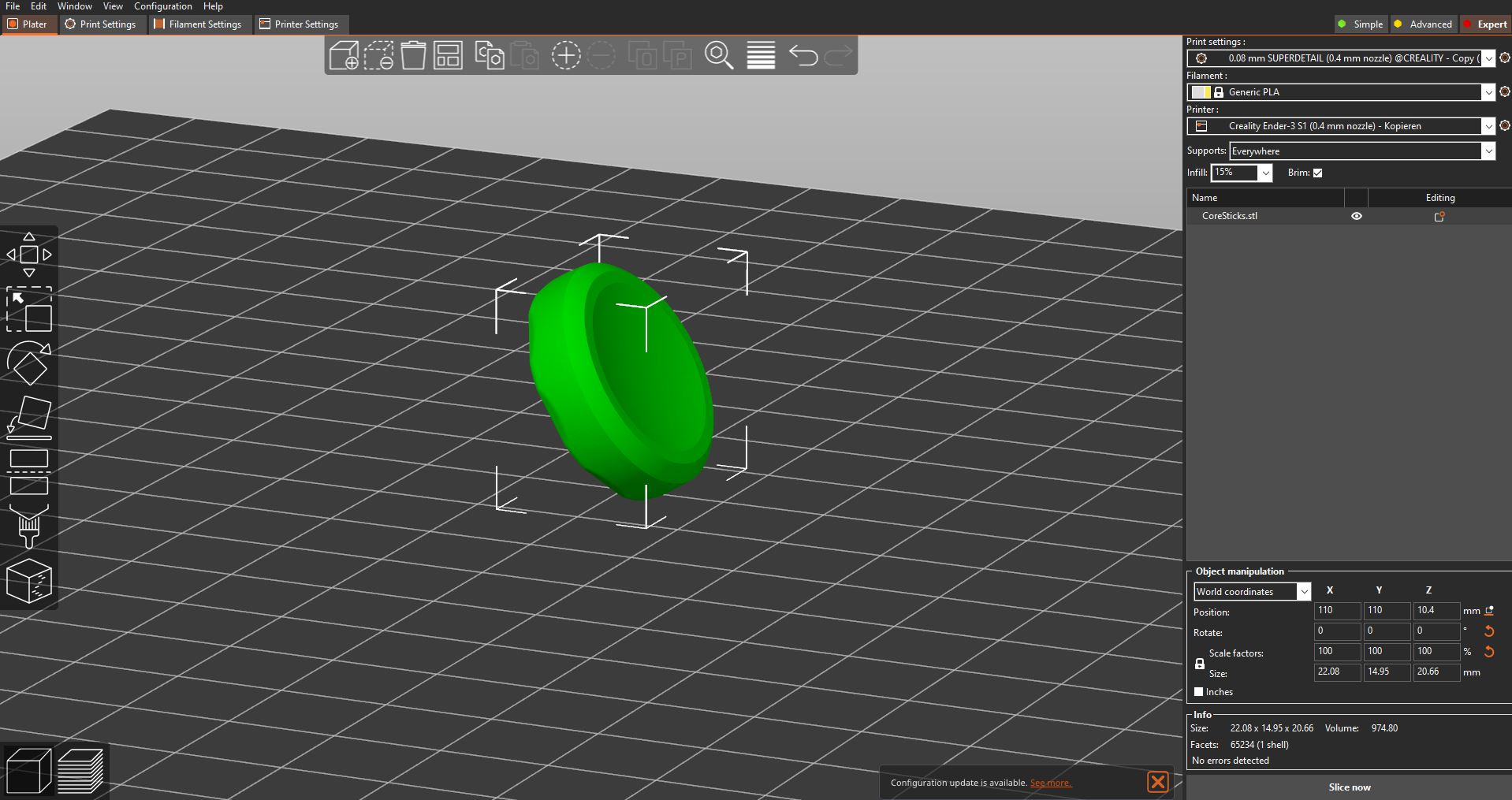The height and width of the screenshot is (800, 1512).
Task: Click the filament color swatch
Action: (1201, 92)
